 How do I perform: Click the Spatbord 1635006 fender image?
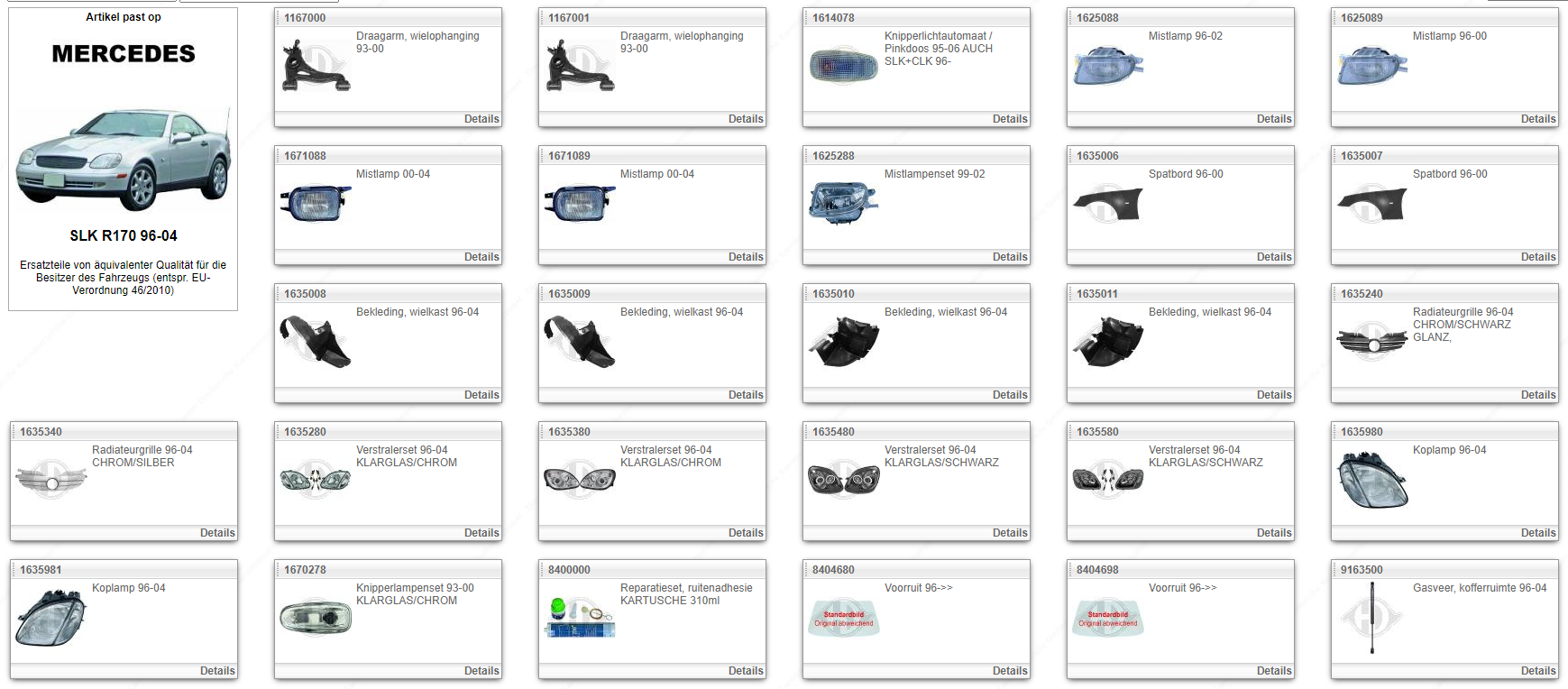point(1107,204)
